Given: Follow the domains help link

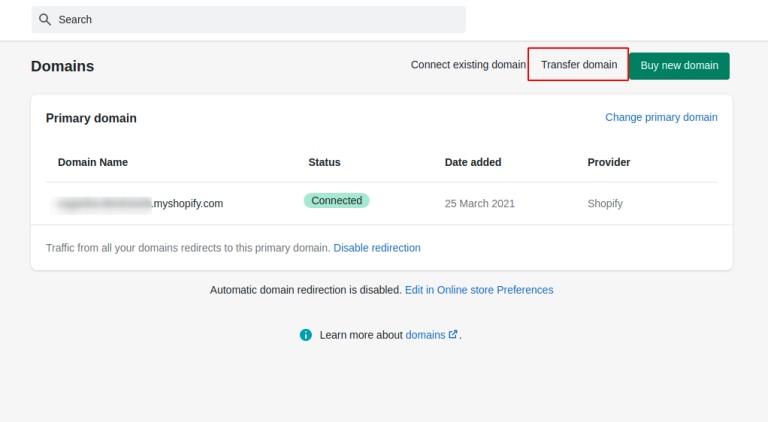Looking at the screenshot, I should pyautogui.click(x=425, y=335).
